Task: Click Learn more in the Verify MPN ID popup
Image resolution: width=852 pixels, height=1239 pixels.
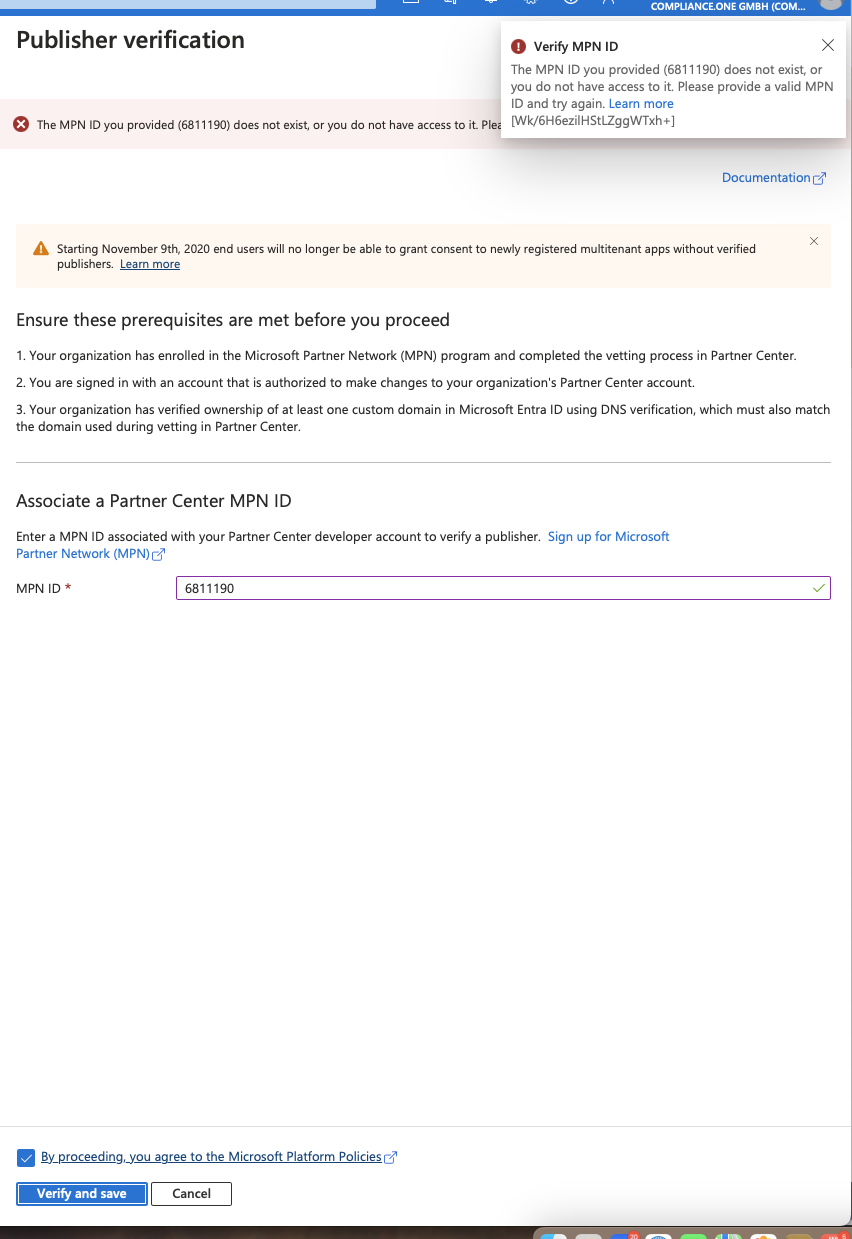Action: click(640, 103)
